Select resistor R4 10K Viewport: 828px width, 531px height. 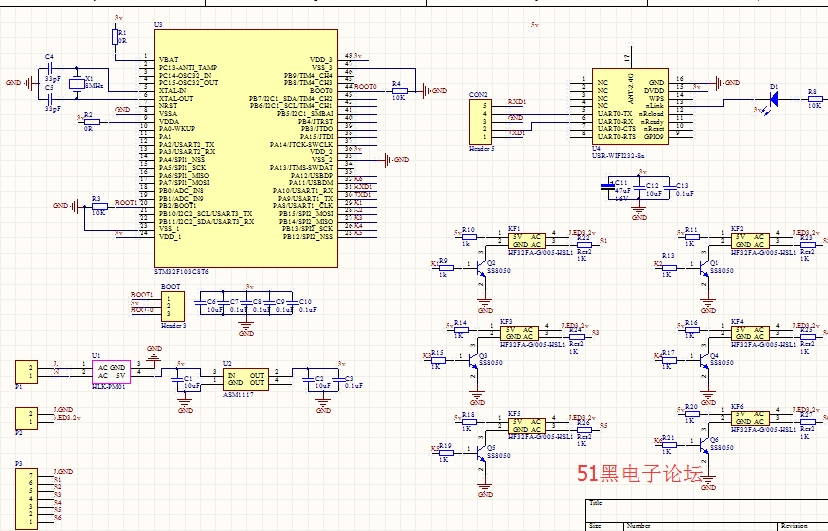click(399, 91)
